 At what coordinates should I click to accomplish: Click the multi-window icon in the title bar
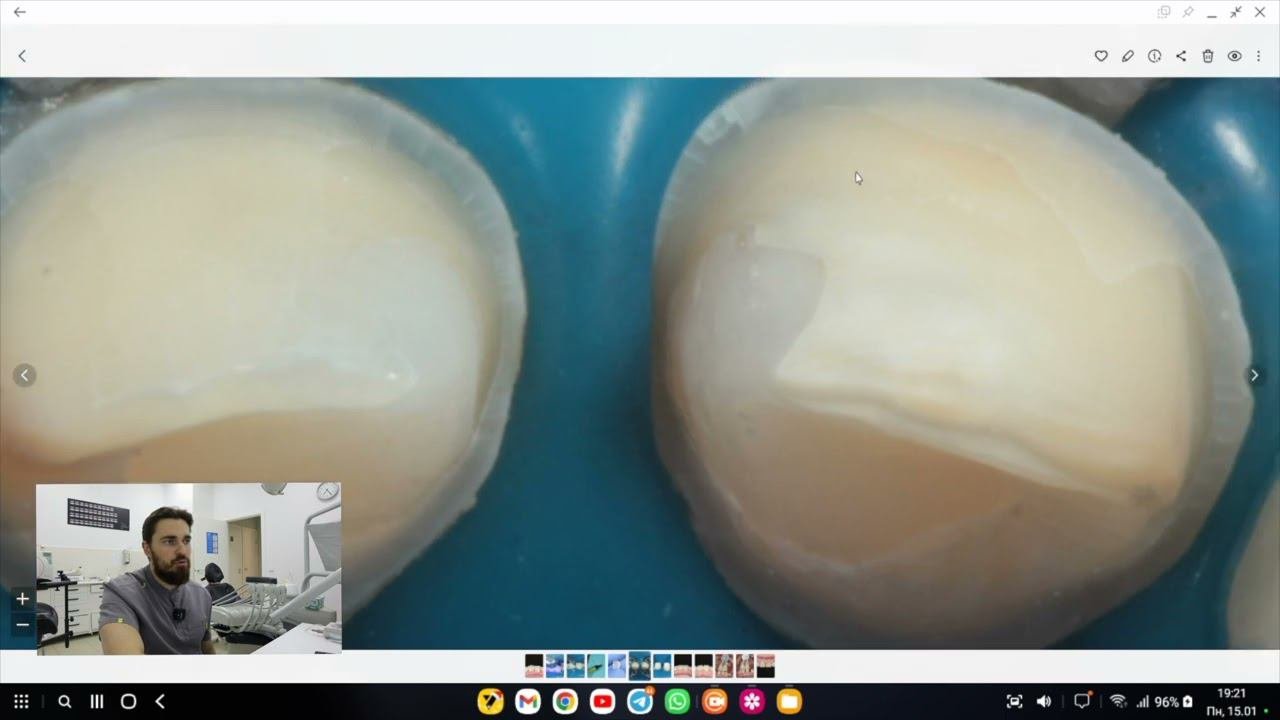pos(1164,12)
